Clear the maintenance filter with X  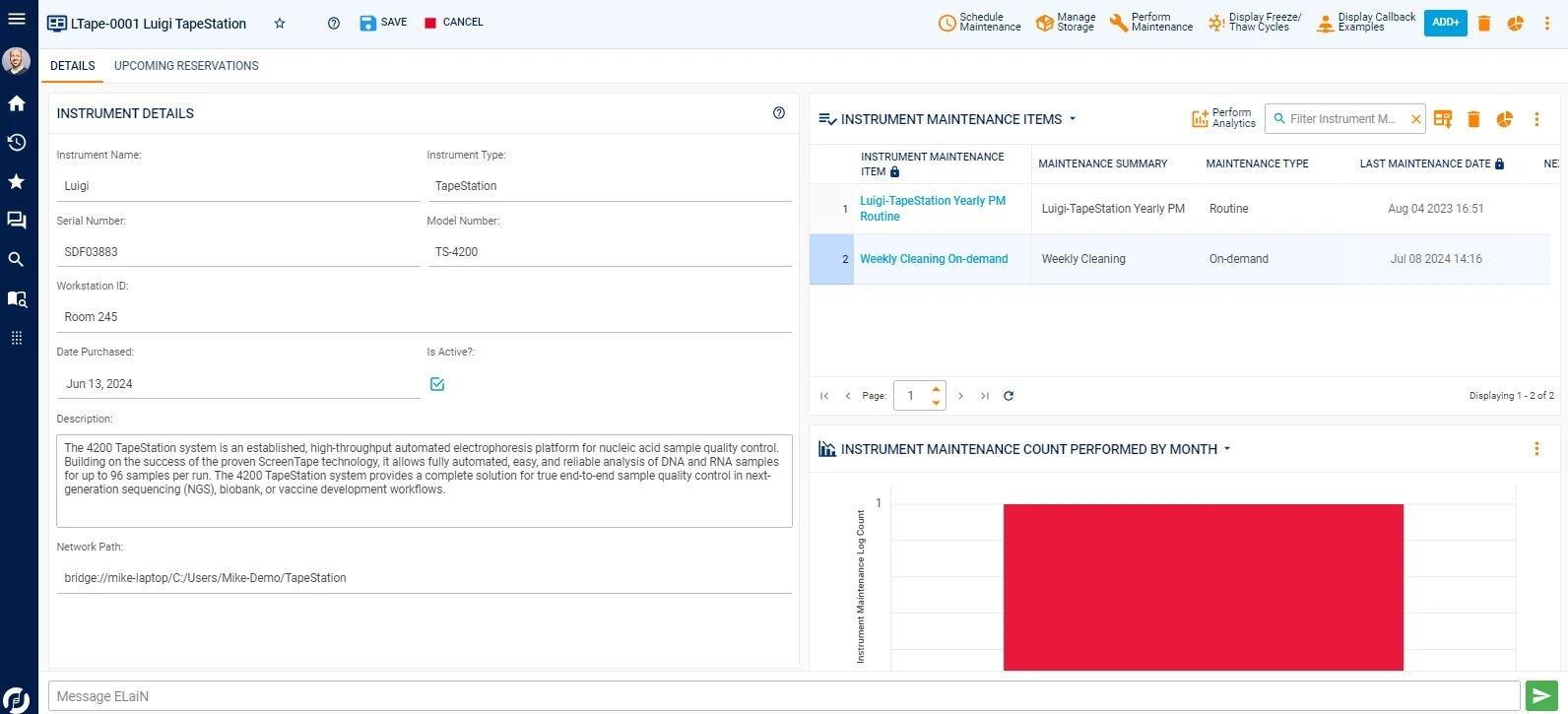point(1416,119)
